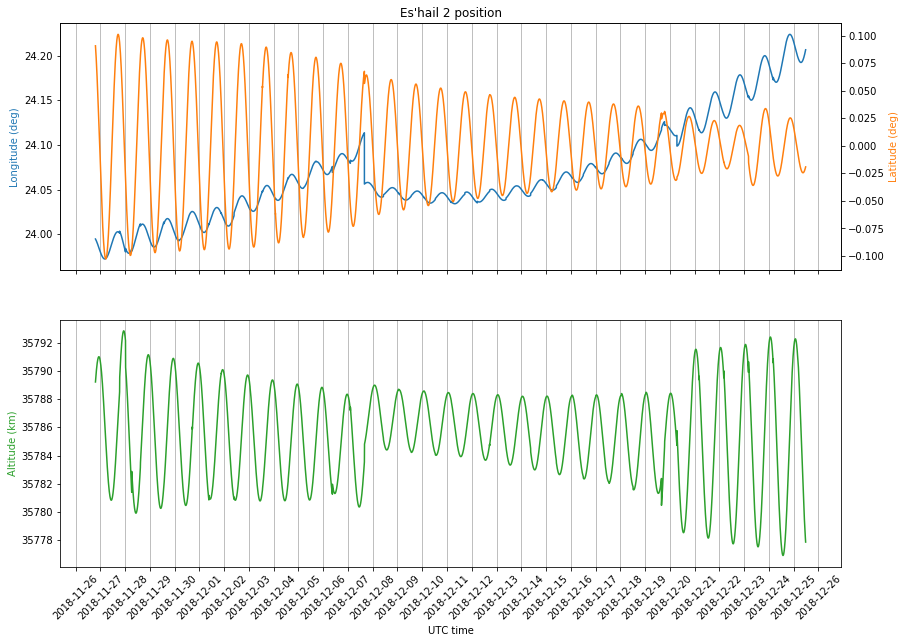This screenshot has height=643, width=906.
Task: Select the "Latitude (deg)" axis label
Action: click(893, 148)
